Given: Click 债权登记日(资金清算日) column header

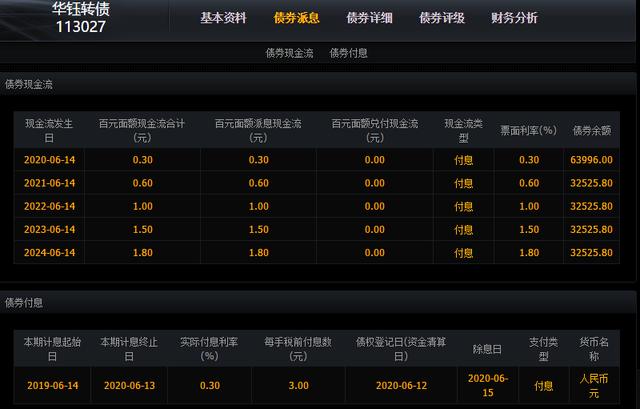Looking at the screenshot, I should (x=401, y=349).
